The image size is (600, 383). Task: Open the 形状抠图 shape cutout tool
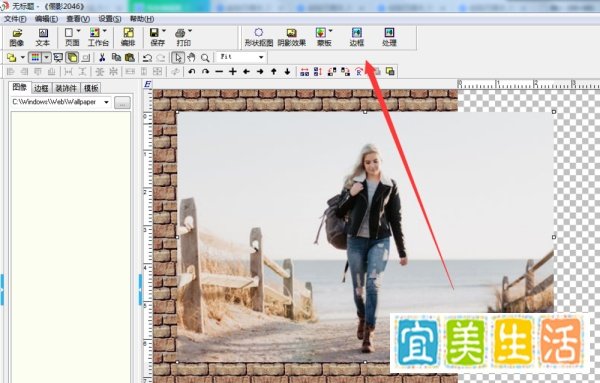click(259, 37)
